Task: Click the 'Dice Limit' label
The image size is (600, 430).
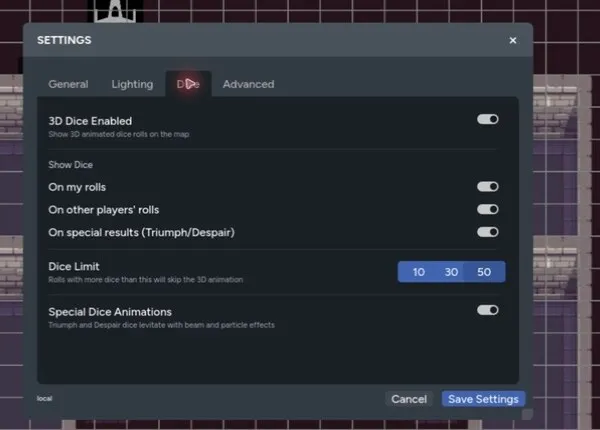Action: (x=74, y=266)
